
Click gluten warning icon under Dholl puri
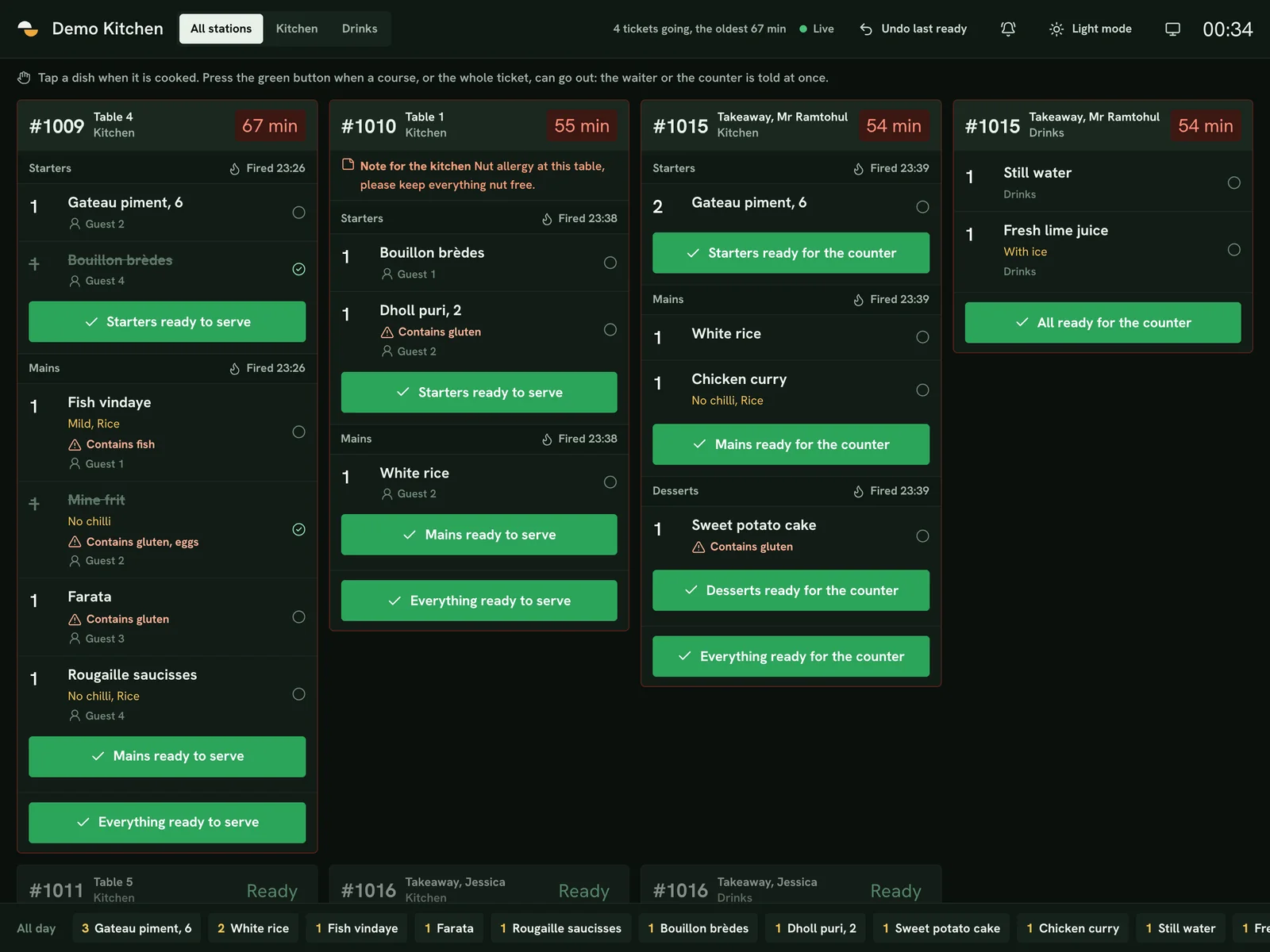[387, 332]
